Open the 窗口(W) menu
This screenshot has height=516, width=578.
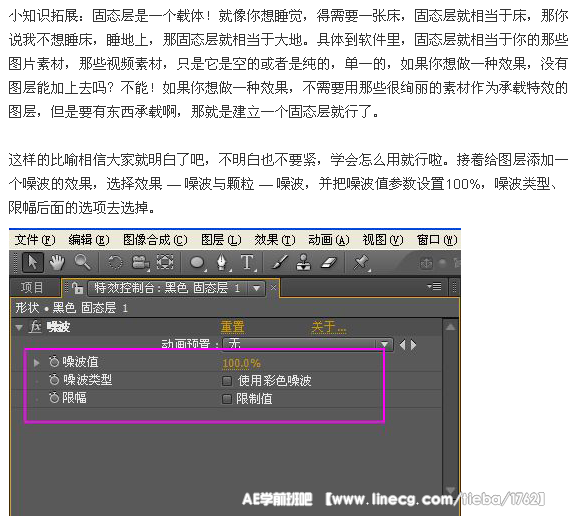(x=437, y=240)
